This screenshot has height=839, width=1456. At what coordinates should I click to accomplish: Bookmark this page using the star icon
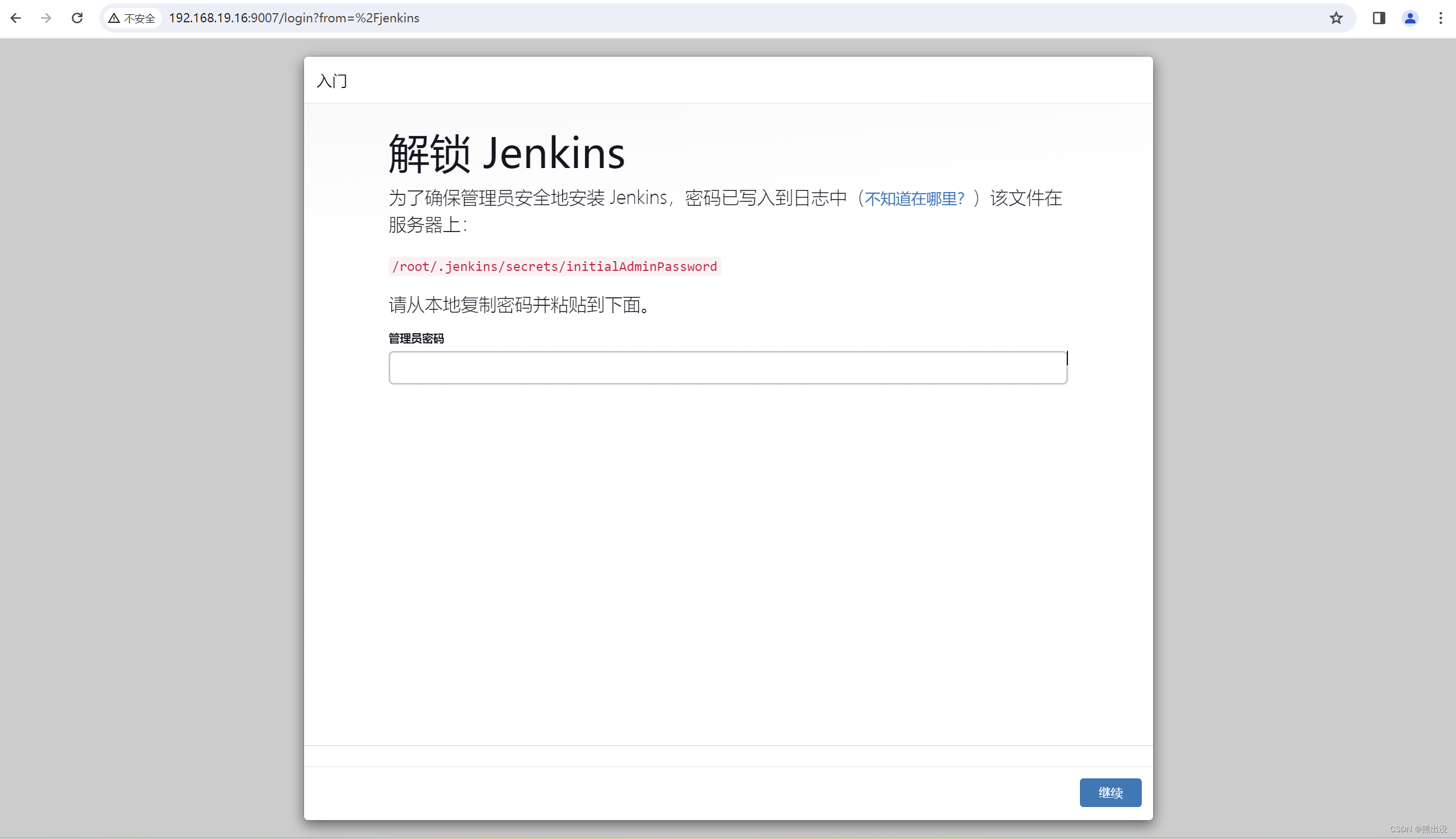point(1335,18)
